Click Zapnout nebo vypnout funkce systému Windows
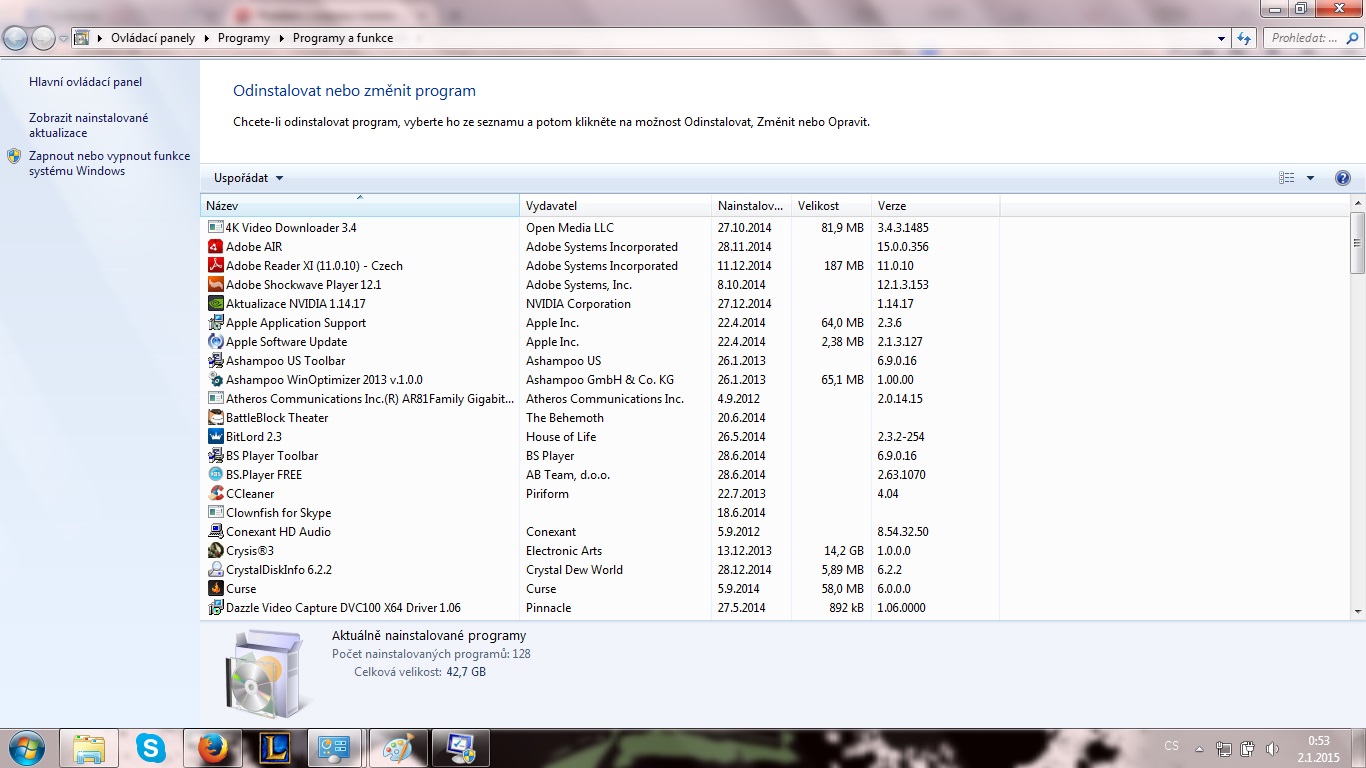This screenshot has width=1366, height=768. [x=110, y=163]
